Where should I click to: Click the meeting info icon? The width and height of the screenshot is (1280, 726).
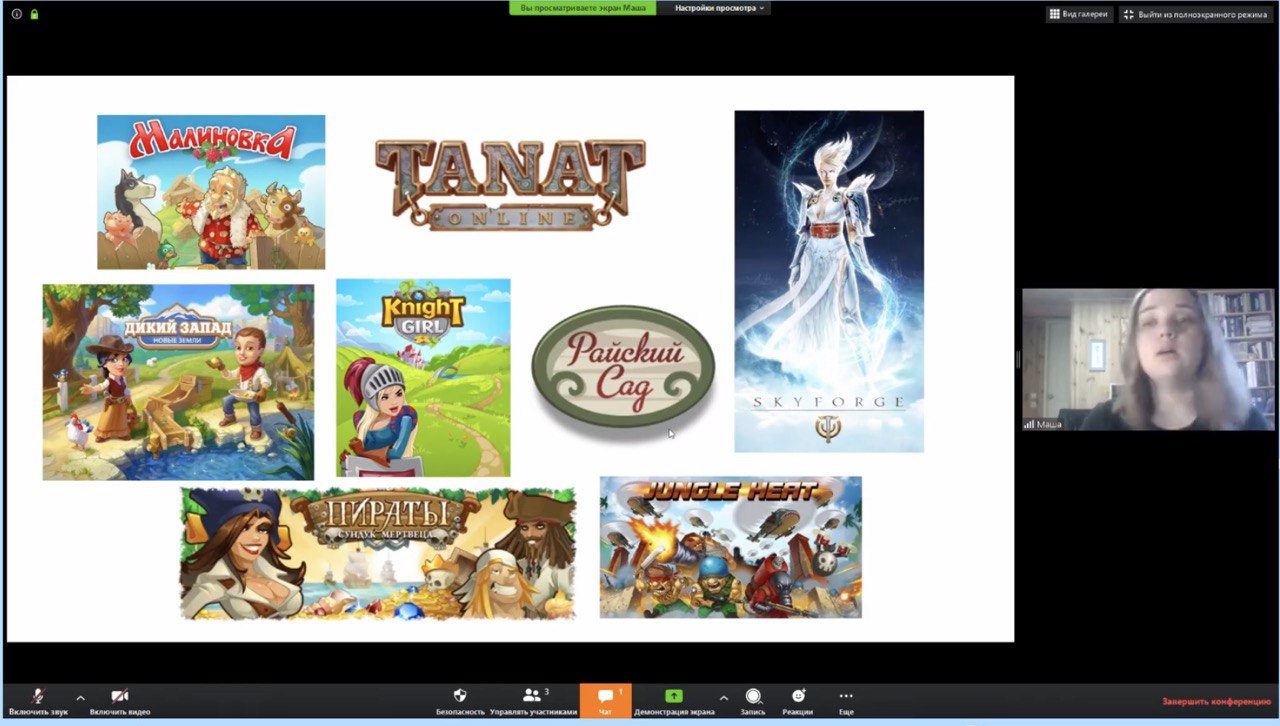[x=17, y=14]
